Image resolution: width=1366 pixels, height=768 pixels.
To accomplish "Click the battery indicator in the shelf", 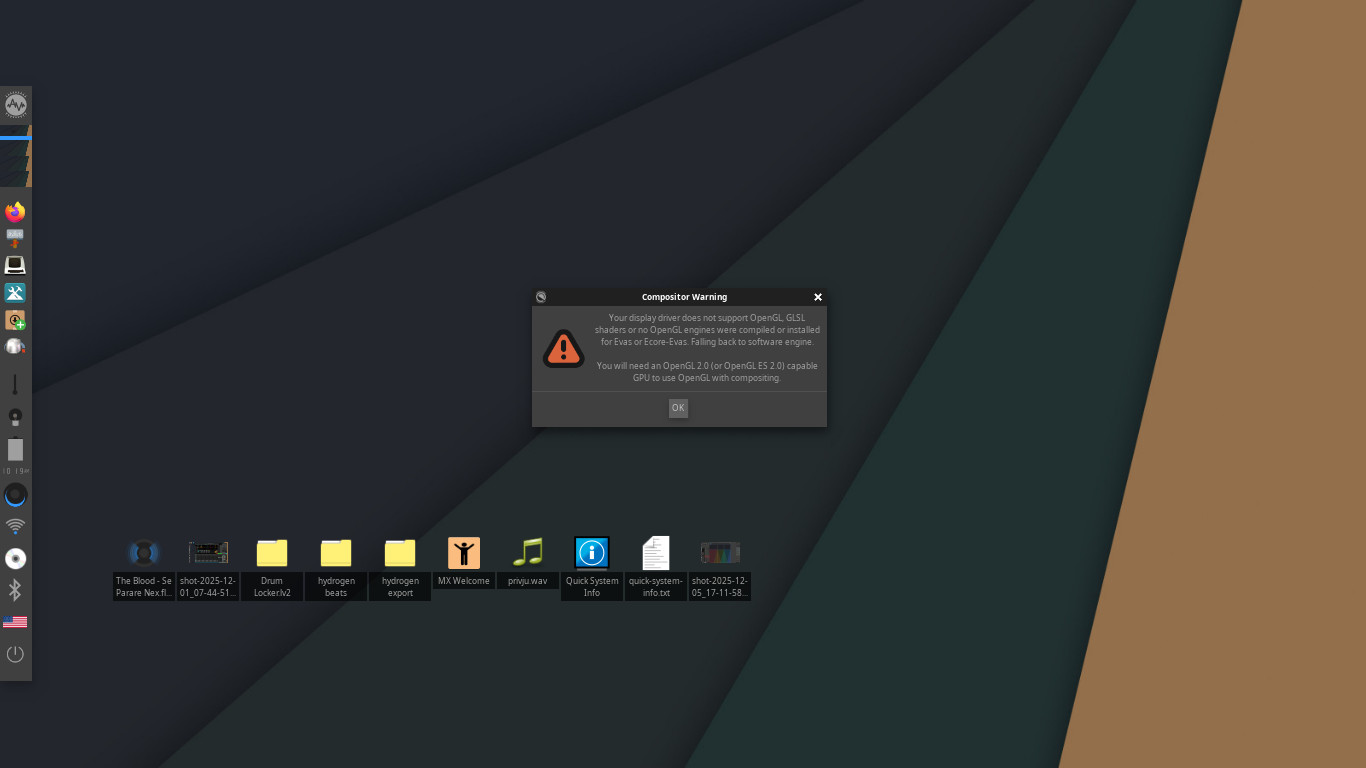I will pyautogui.click(x=15, y=449).
